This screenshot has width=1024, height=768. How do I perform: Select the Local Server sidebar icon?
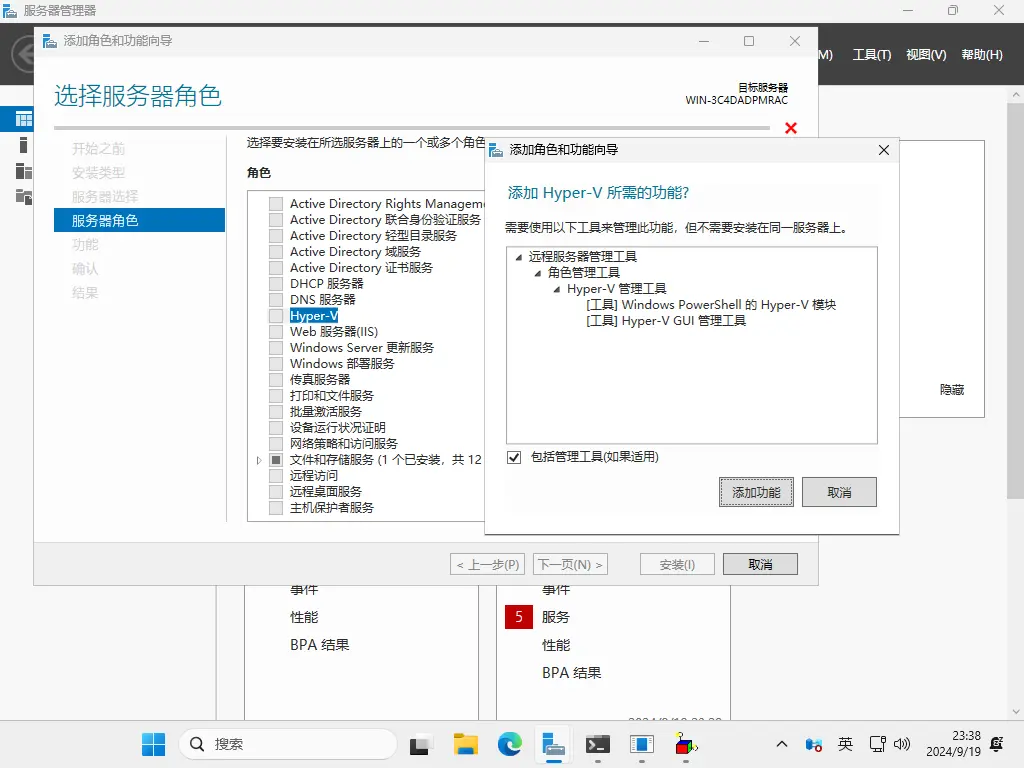click(x=24, y=145)
